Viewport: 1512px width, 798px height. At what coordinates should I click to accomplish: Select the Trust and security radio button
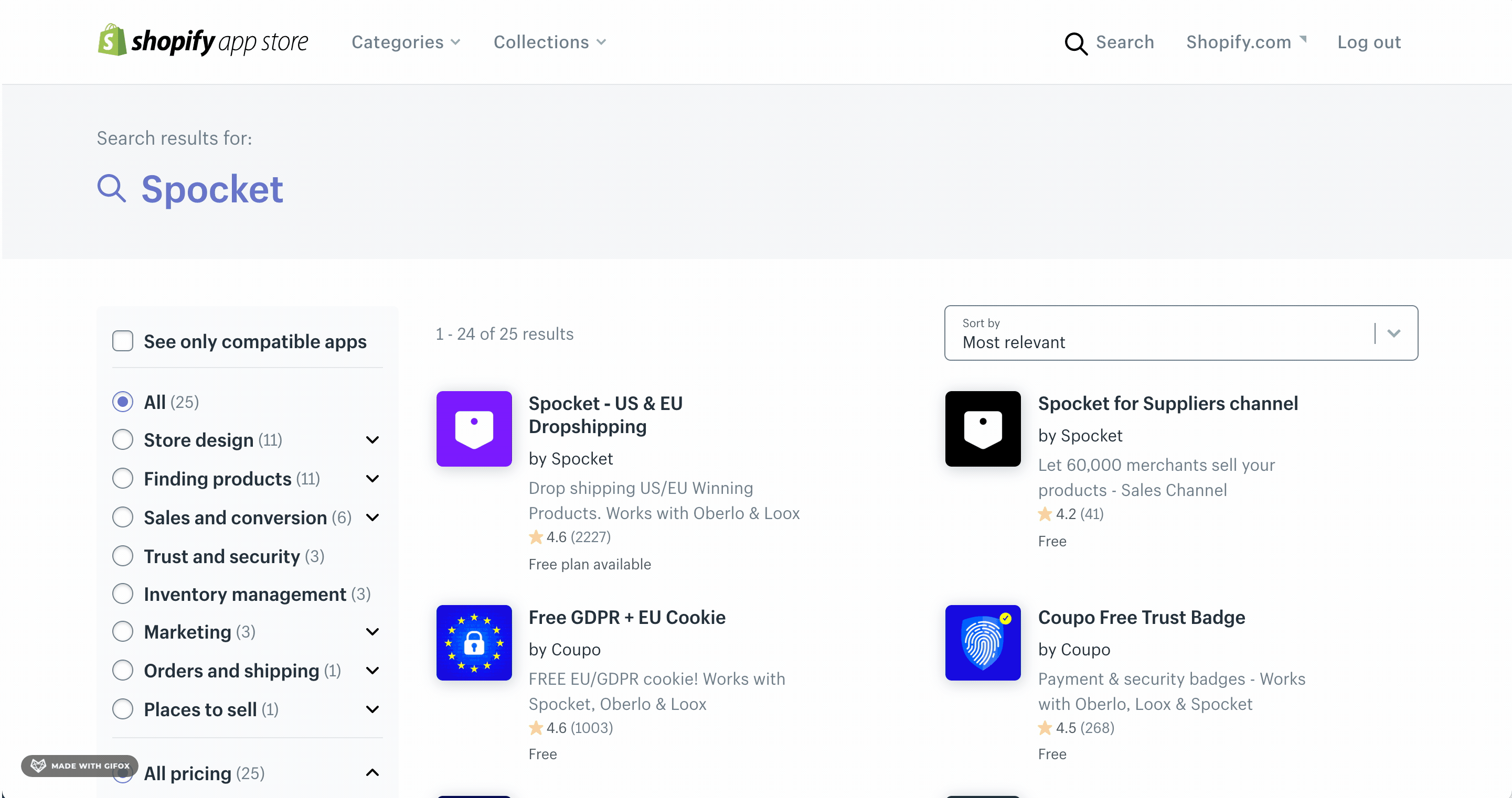coord(123,556)
